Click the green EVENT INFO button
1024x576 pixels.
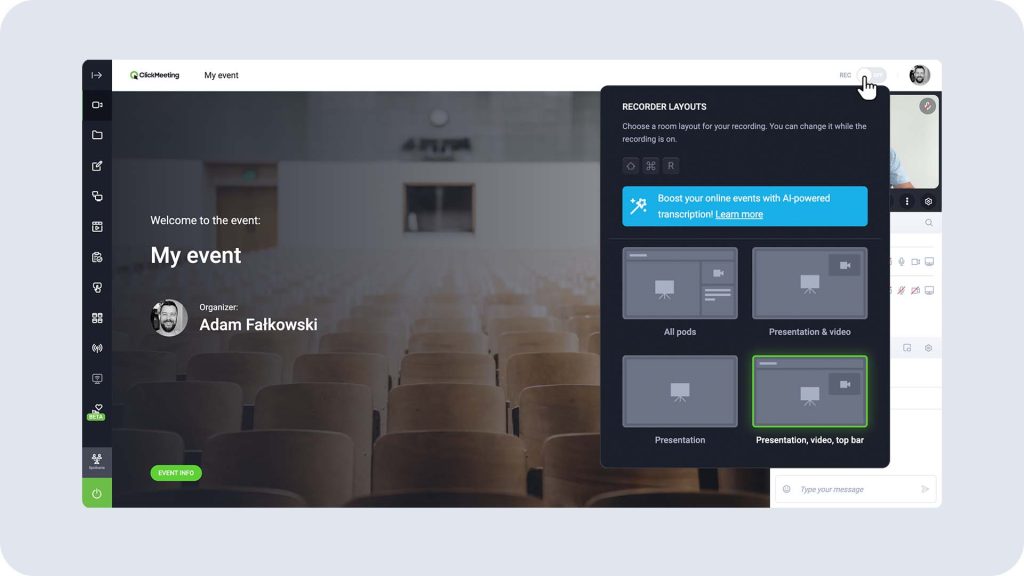pos(176,473)
